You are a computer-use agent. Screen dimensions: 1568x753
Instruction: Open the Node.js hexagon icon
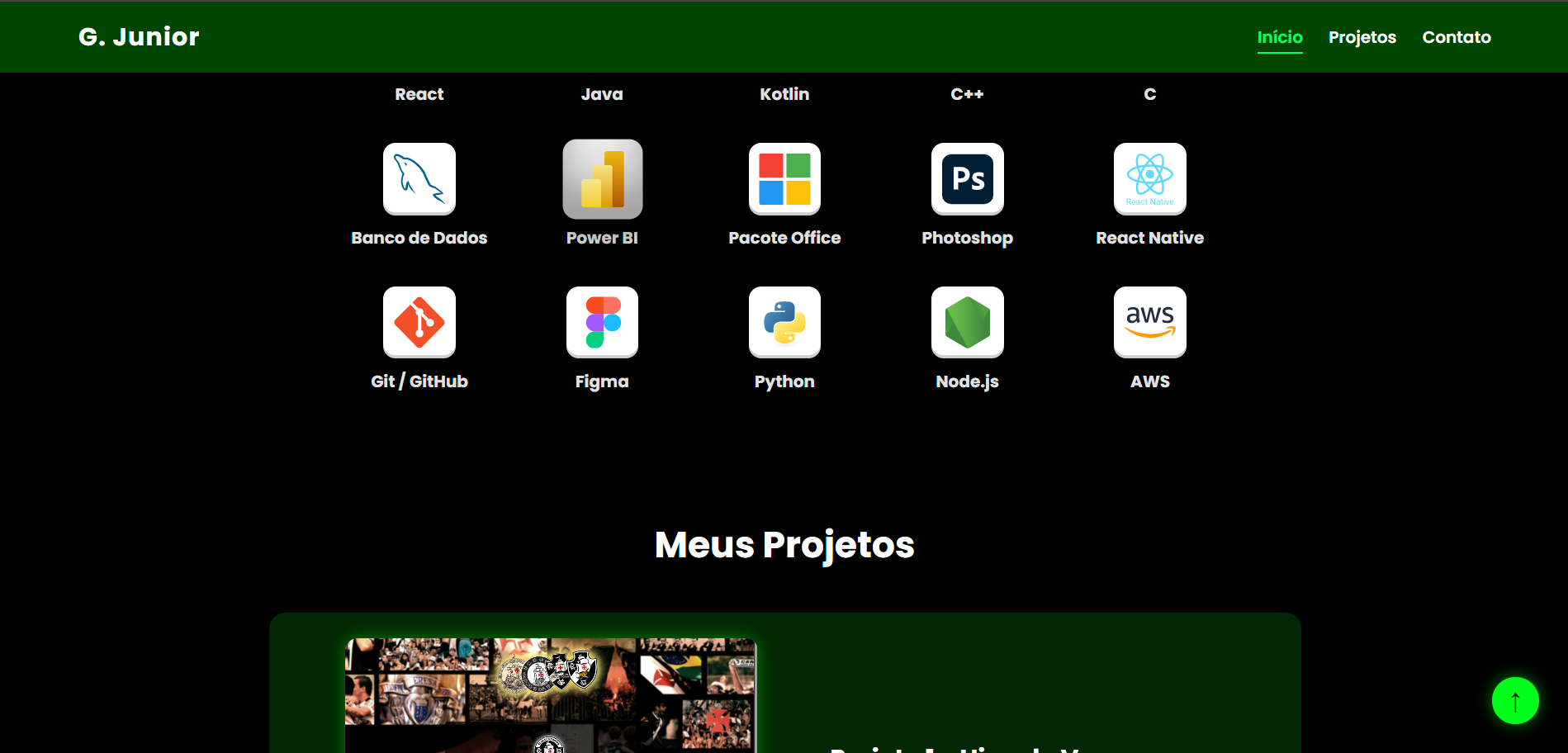click(x=967, y=322)
